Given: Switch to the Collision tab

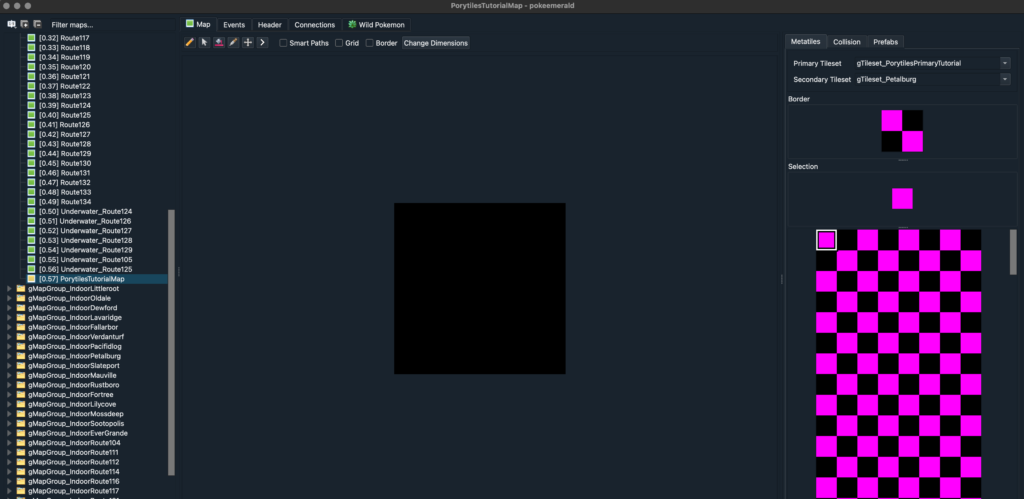Looking at the screenshot, I should [846, 42].
